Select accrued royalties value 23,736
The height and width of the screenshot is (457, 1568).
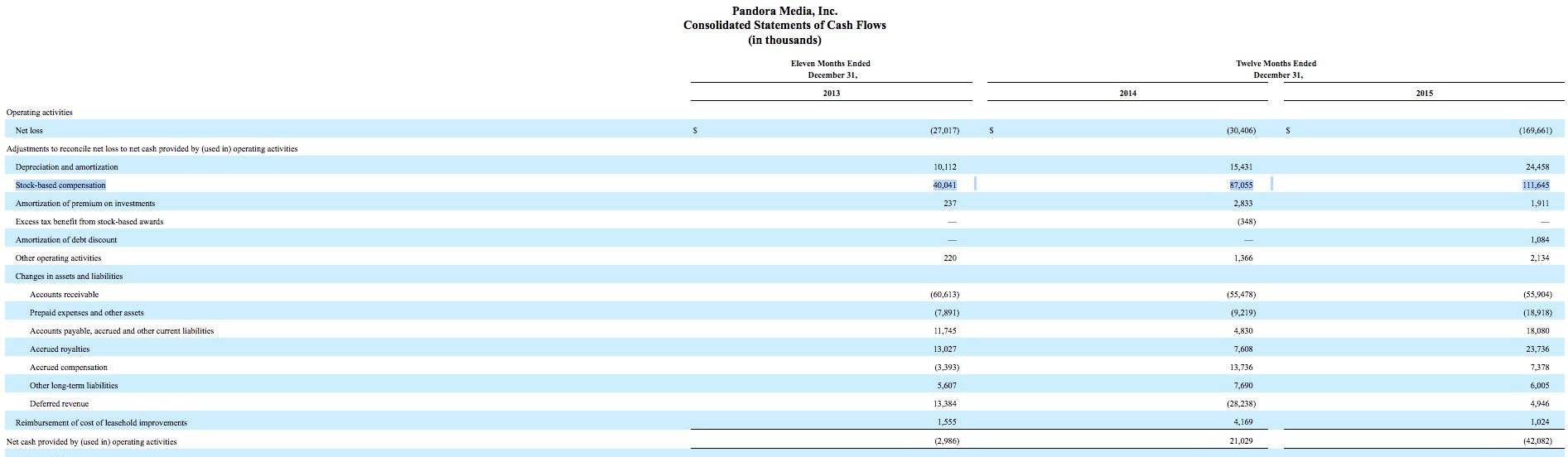(1537, 349)
